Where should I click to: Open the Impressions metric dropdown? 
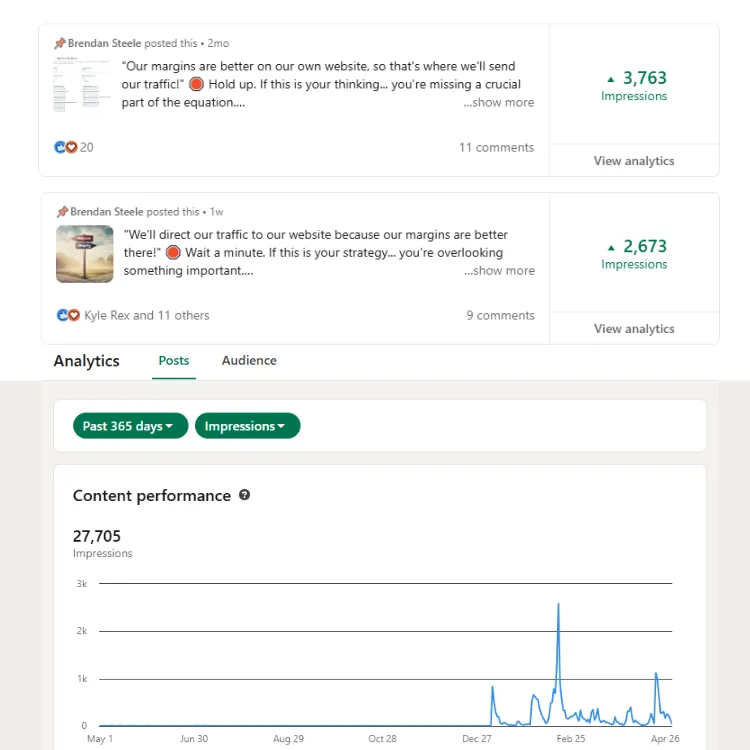point(247,426)
